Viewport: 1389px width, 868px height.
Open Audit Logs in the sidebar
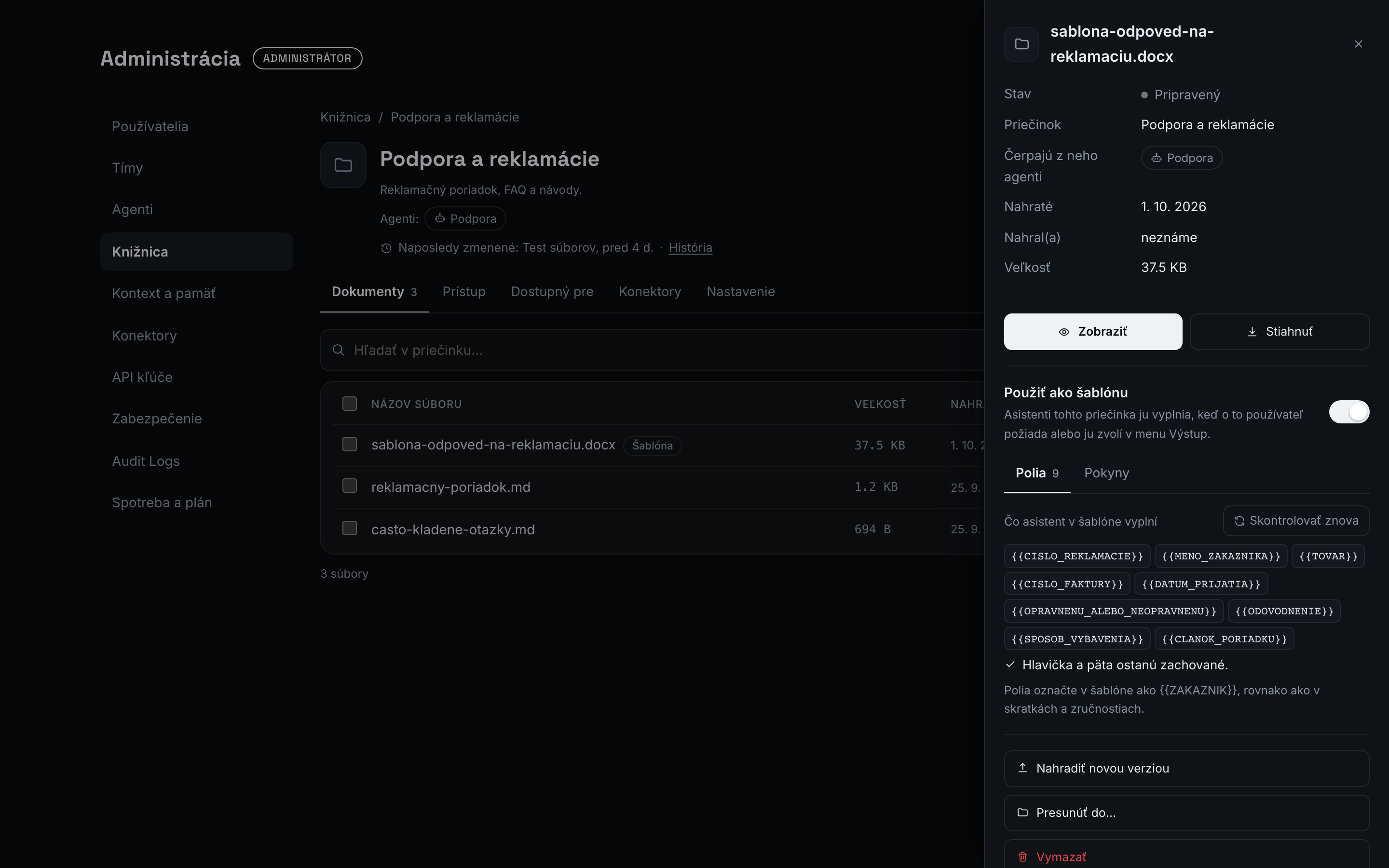point(196,461)
